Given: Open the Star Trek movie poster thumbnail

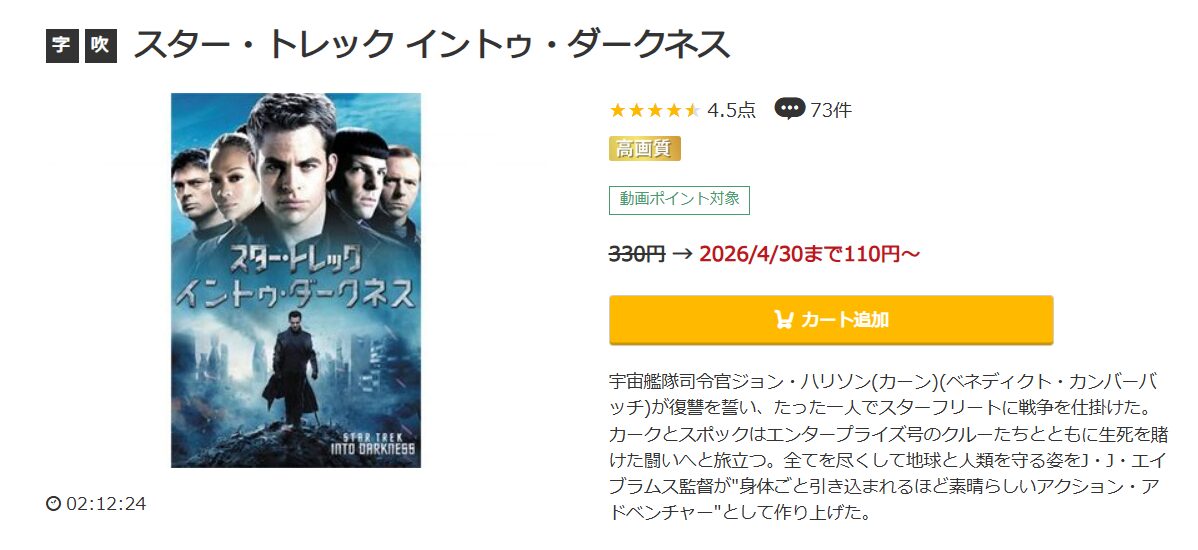Looking at the screenshot, I should point(296,280).
